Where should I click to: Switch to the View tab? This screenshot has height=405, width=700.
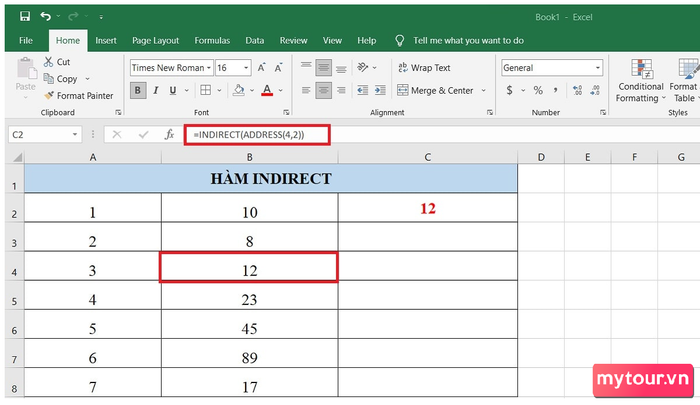[332, 41]
